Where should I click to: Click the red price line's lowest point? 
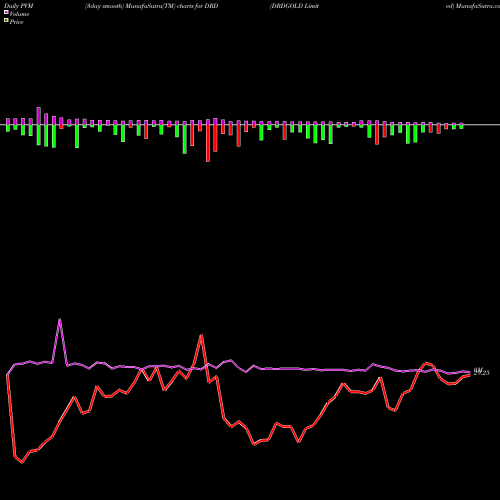[22, 462]
